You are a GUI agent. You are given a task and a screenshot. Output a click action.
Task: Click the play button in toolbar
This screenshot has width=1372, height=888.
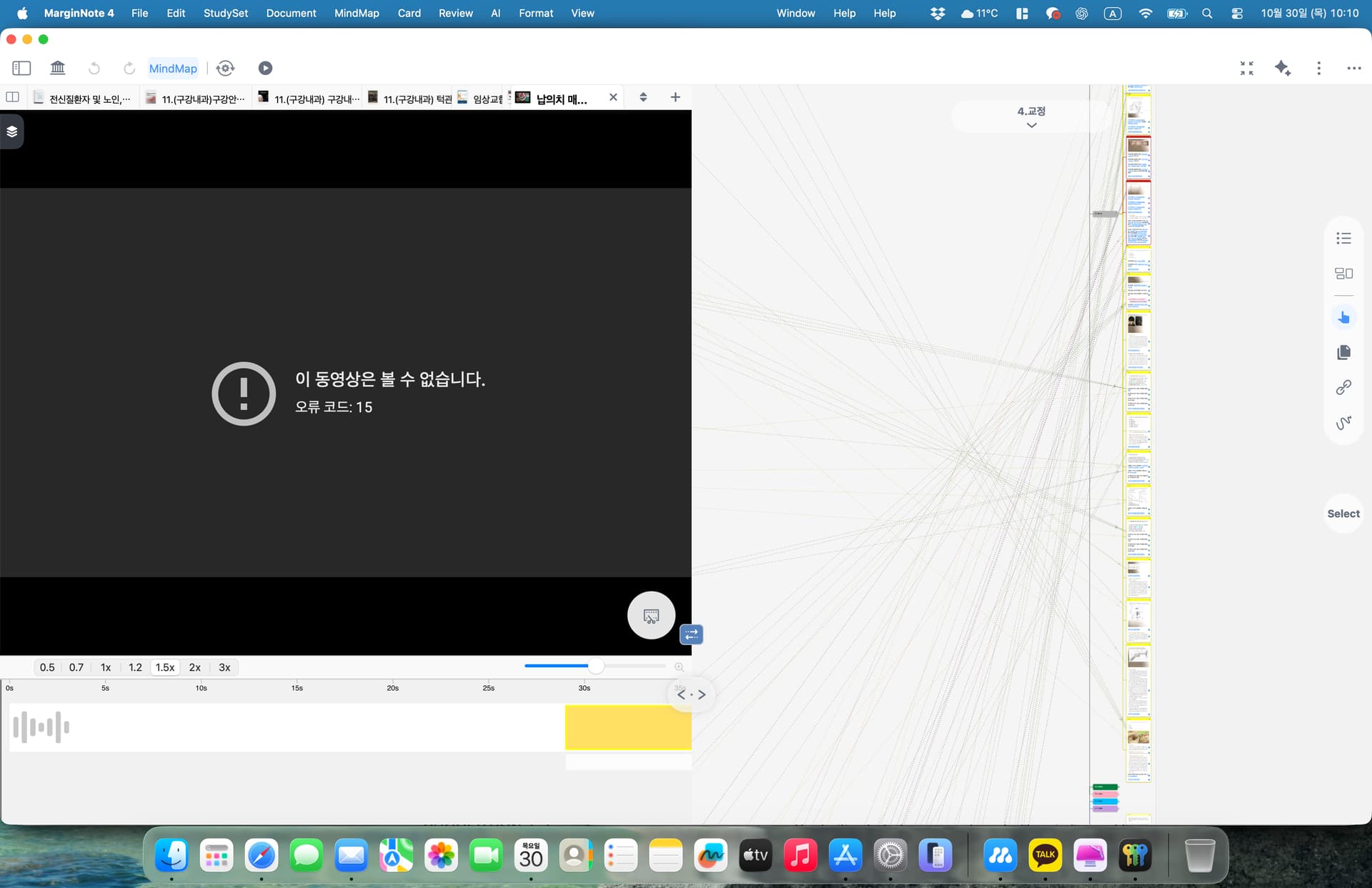tap(265, 68)
